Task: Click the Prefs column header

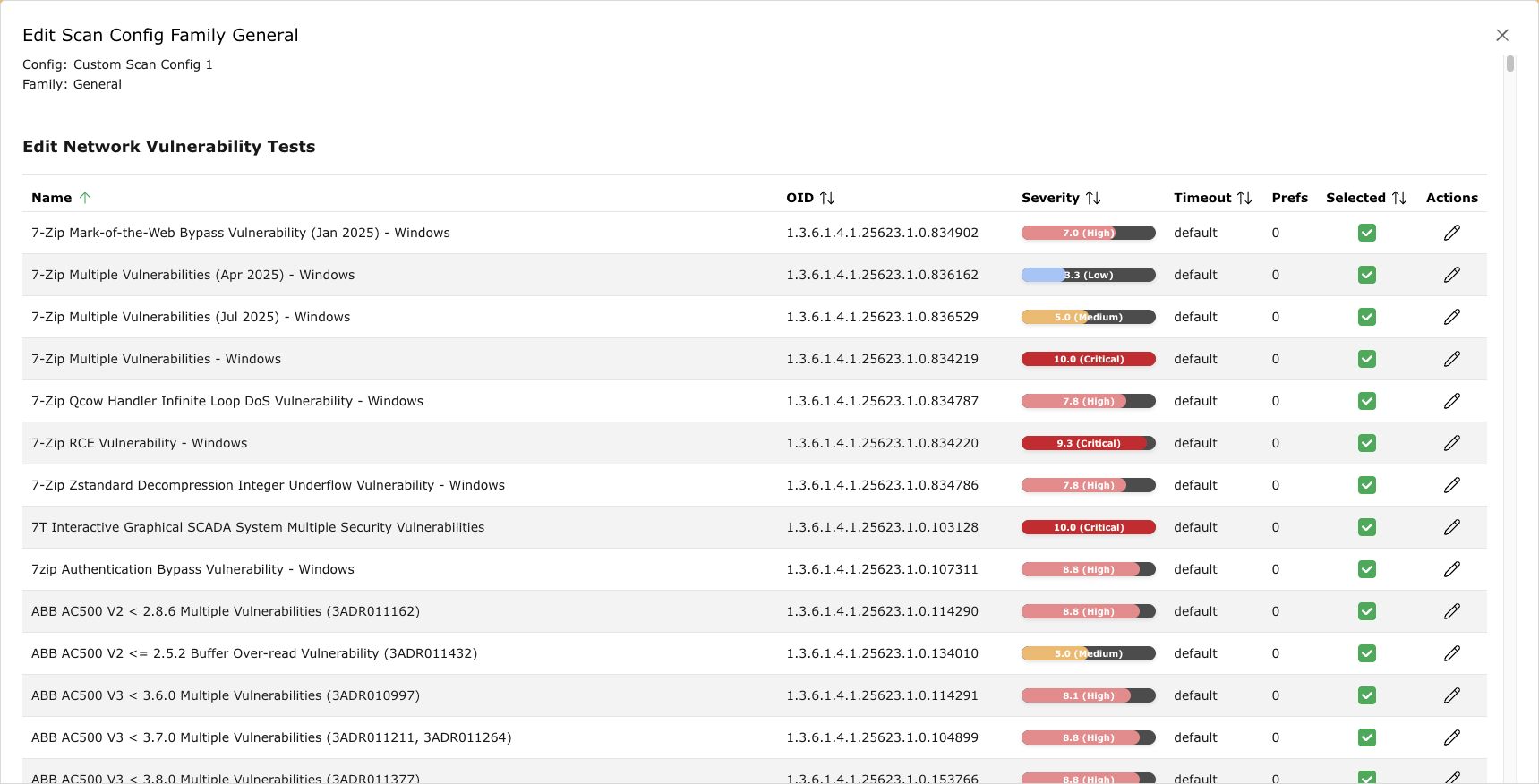Action: [x=1289, y=198]
